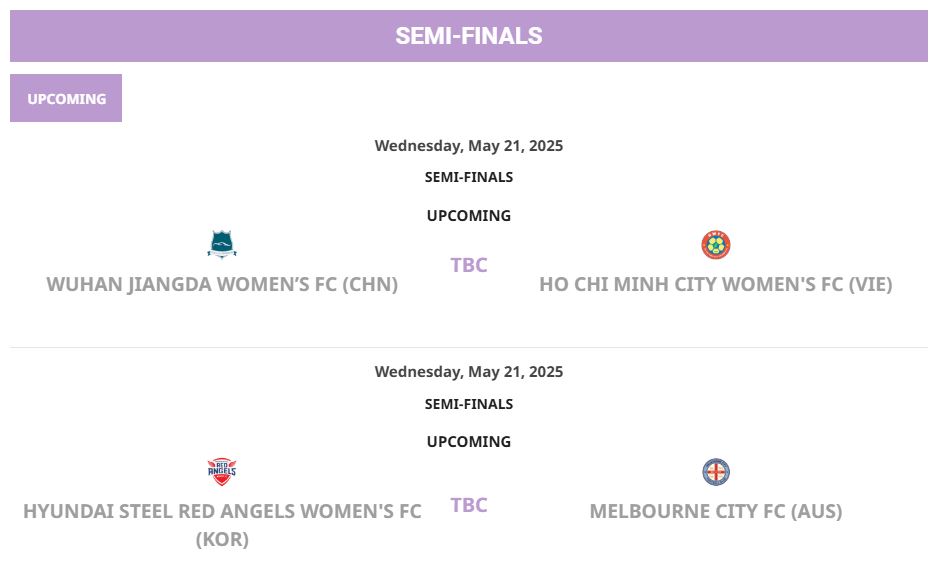This screenshot has width=951, height=561.
Task: Click the Wuhan Jiangda club crest
Action: point(222,244)
